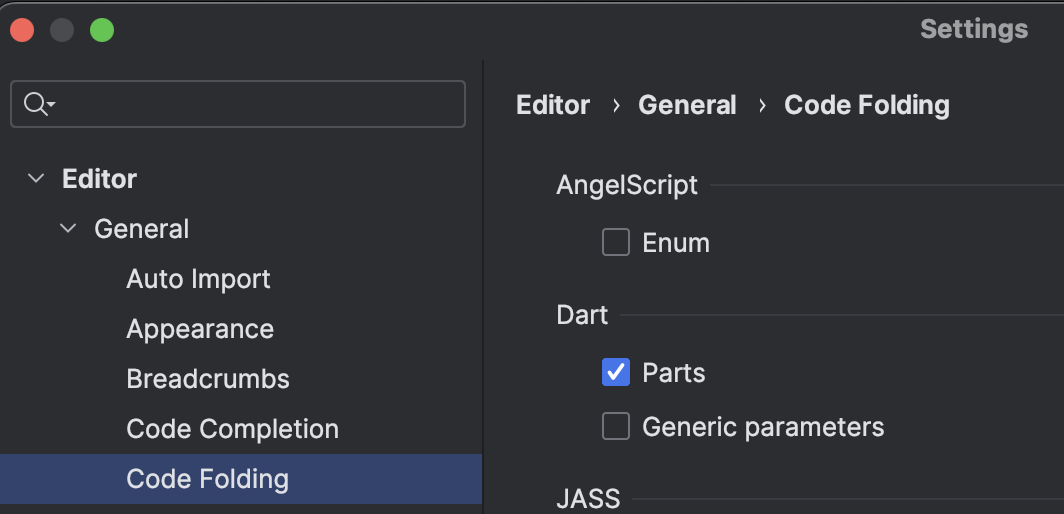Click the search magnifier icon

[37, 104]
